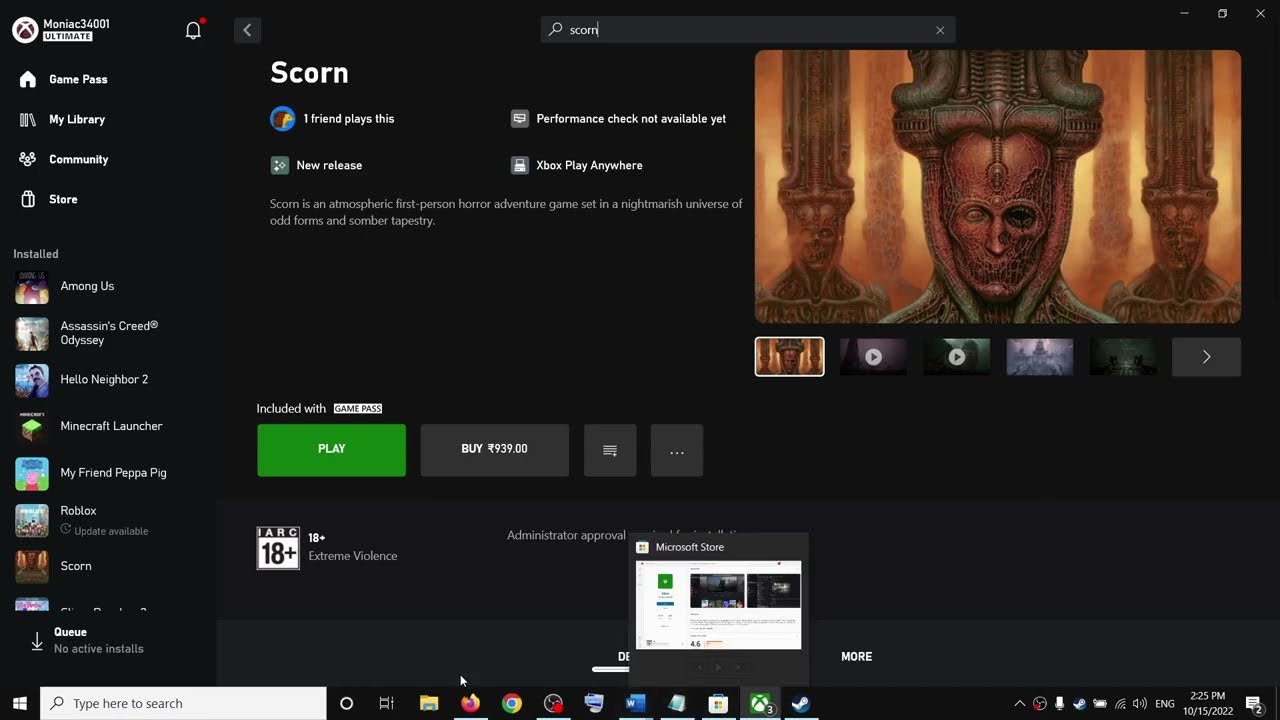This screenshot has width=1280, height=720.
Task: Open File Explorer from the taskbar
Action: tap(429, 704)
